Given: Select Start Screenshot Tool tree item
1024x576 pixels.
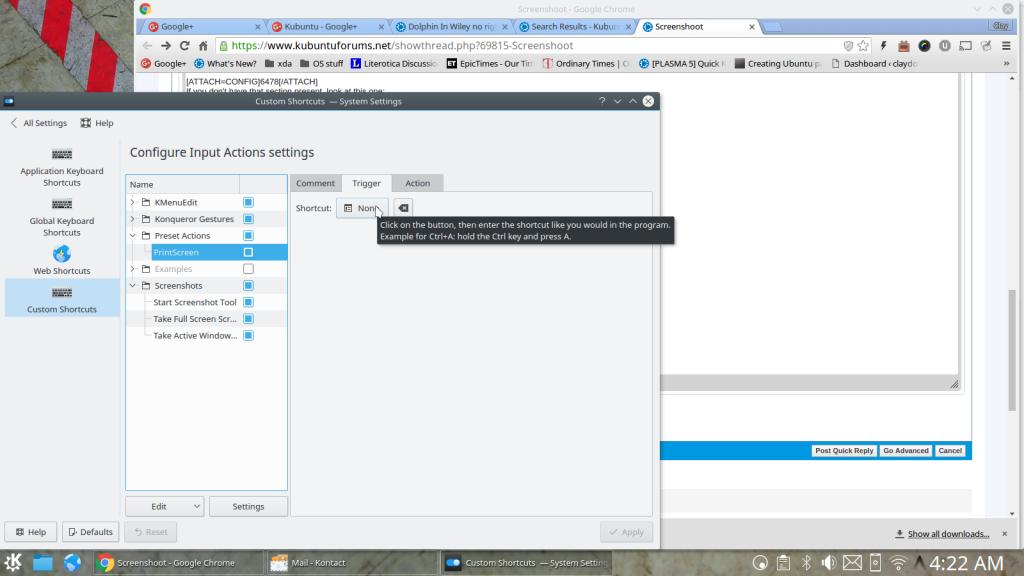Looking at the screenshot, I should click(x=194, y=302).
